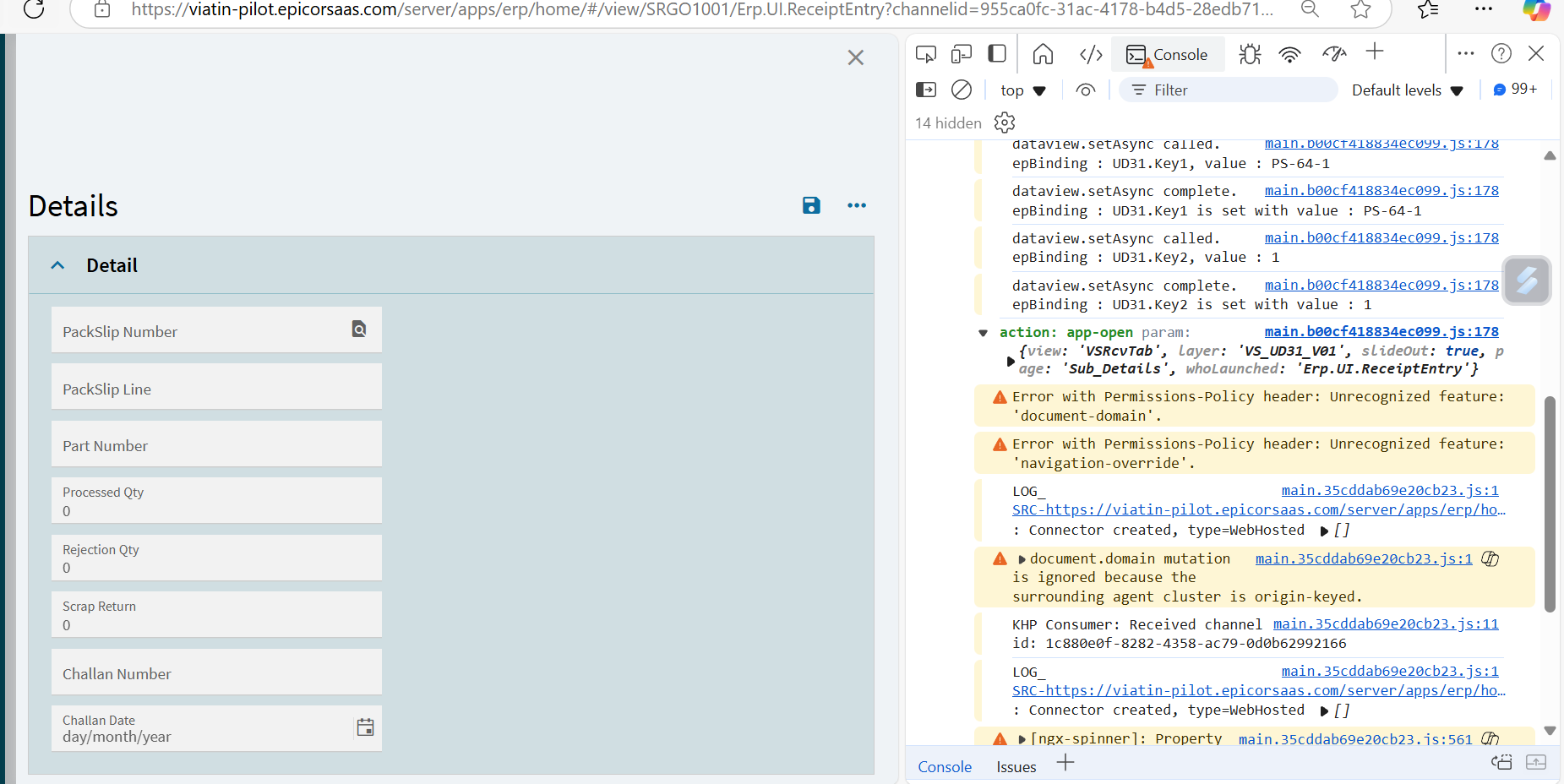Open the DevTools Sources bug icon
This screenshot has height=784, width=1564.
[x=1250, y=54]
